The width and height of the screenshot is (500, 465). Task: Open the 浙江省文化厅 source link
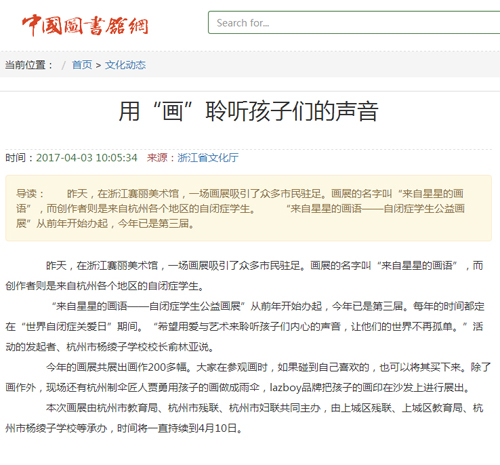point(208,157)
